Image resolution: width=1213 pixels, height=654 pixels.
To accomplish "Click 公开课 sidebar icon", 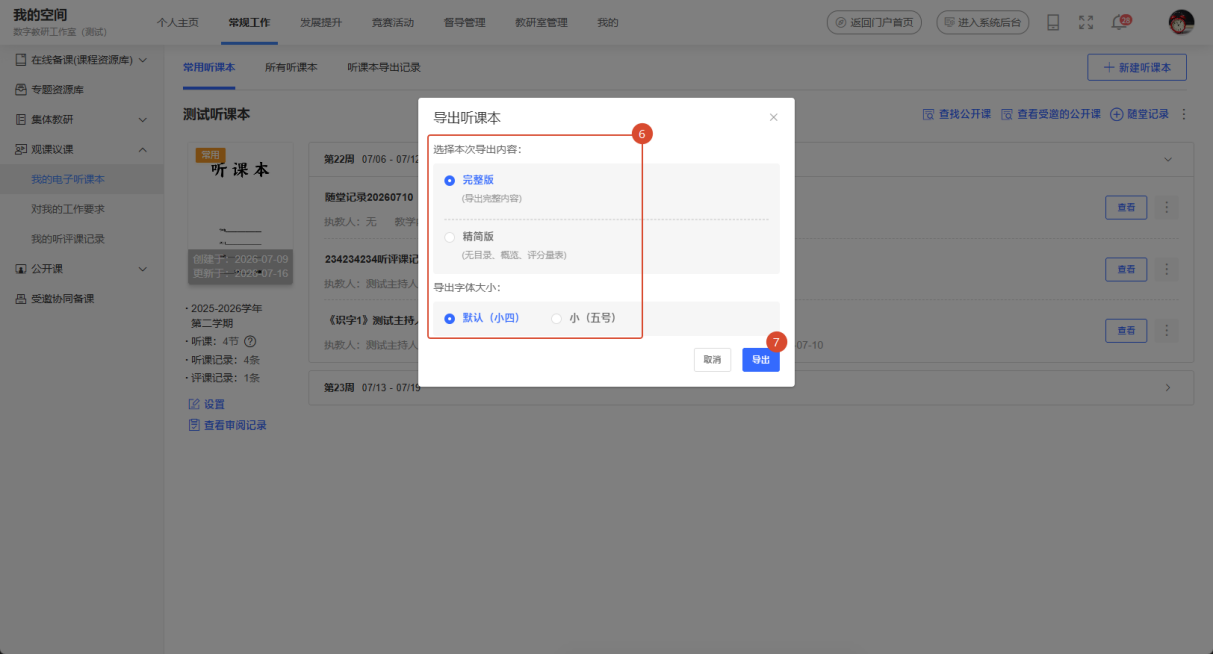I will 21,269.
